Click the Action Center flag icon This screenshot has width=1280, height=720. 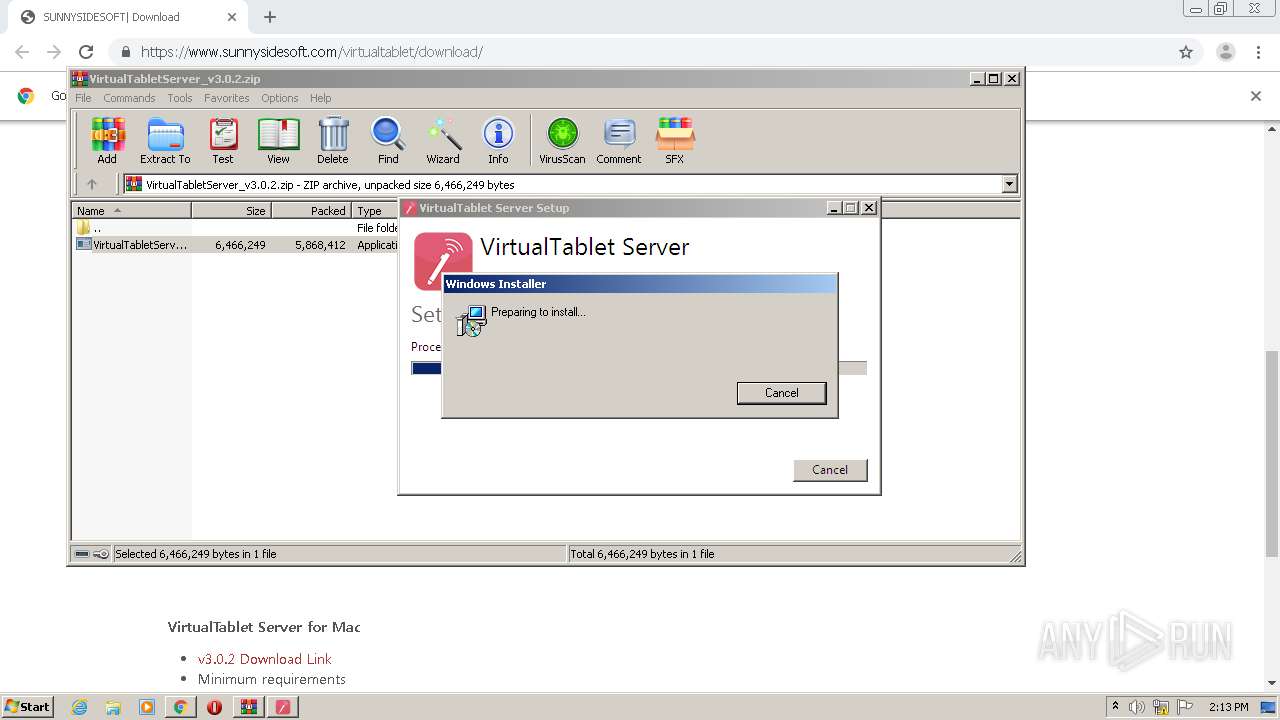tap(1185, 707)
